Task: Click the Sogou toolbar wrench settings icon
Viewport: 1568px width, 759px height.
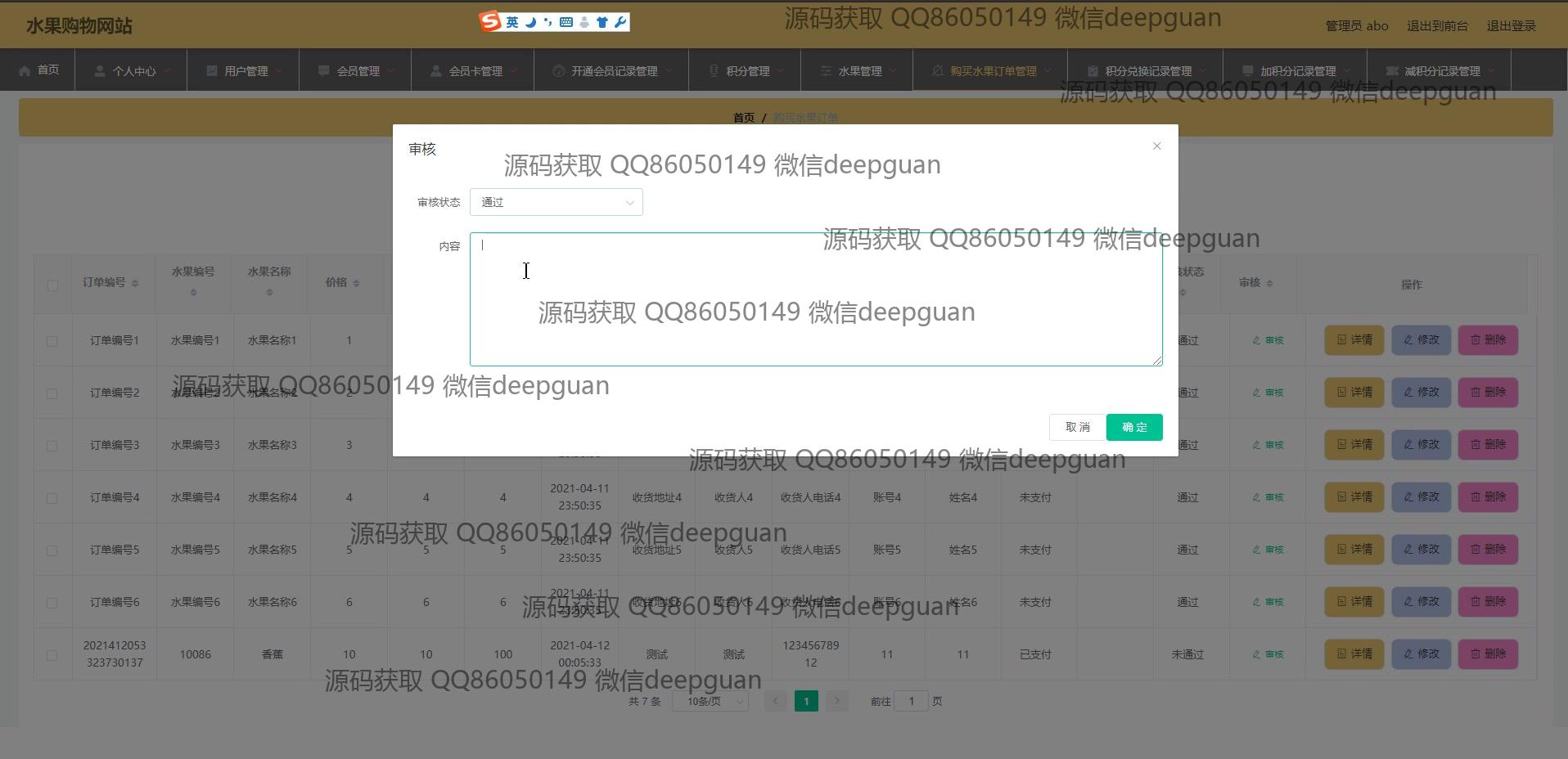Action: 620,22
